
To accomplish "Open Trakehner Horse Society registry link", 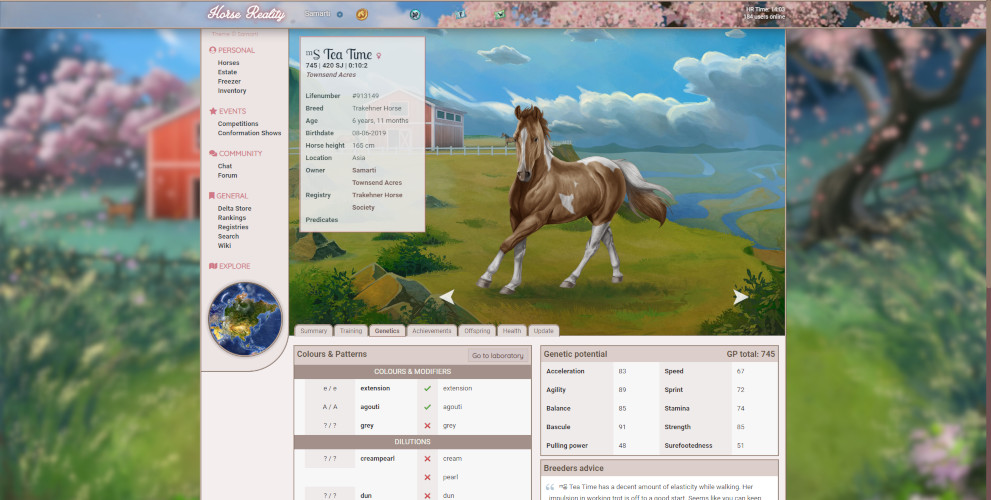I will pos(377,201).
